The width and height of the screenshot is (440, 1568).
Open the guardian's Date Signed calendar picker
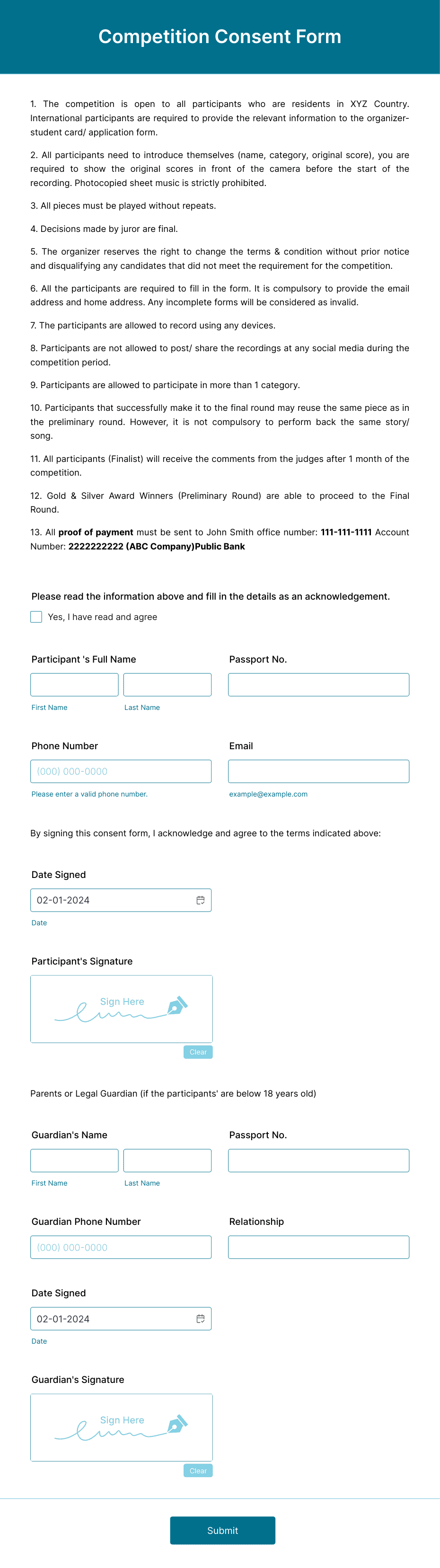[201, 1319]
